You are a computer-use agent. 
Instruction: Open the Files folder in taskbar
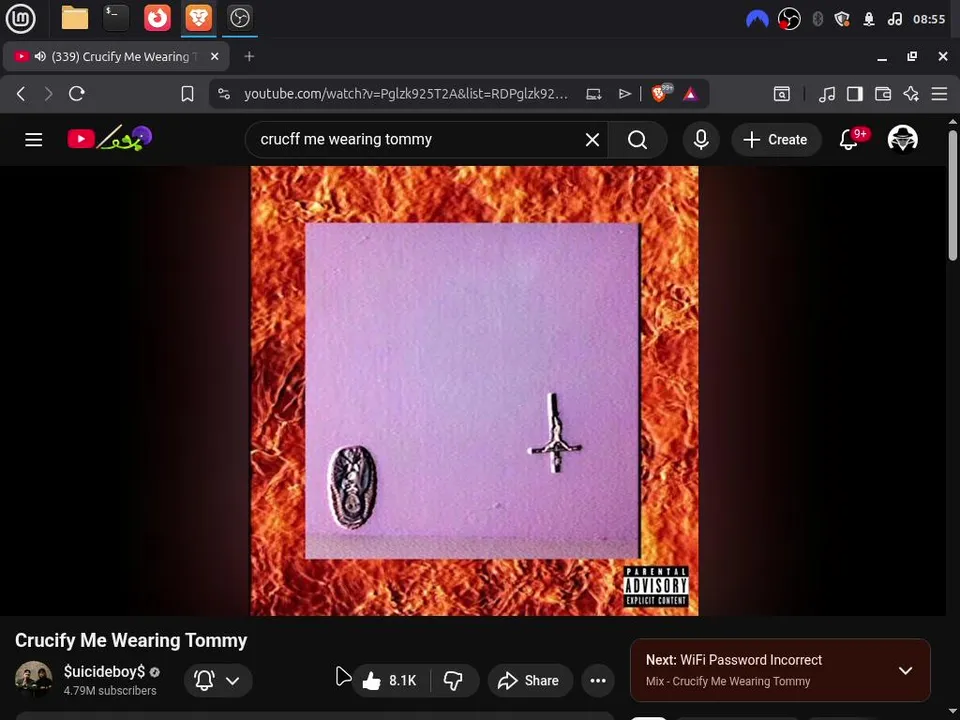tap(75, 18)
